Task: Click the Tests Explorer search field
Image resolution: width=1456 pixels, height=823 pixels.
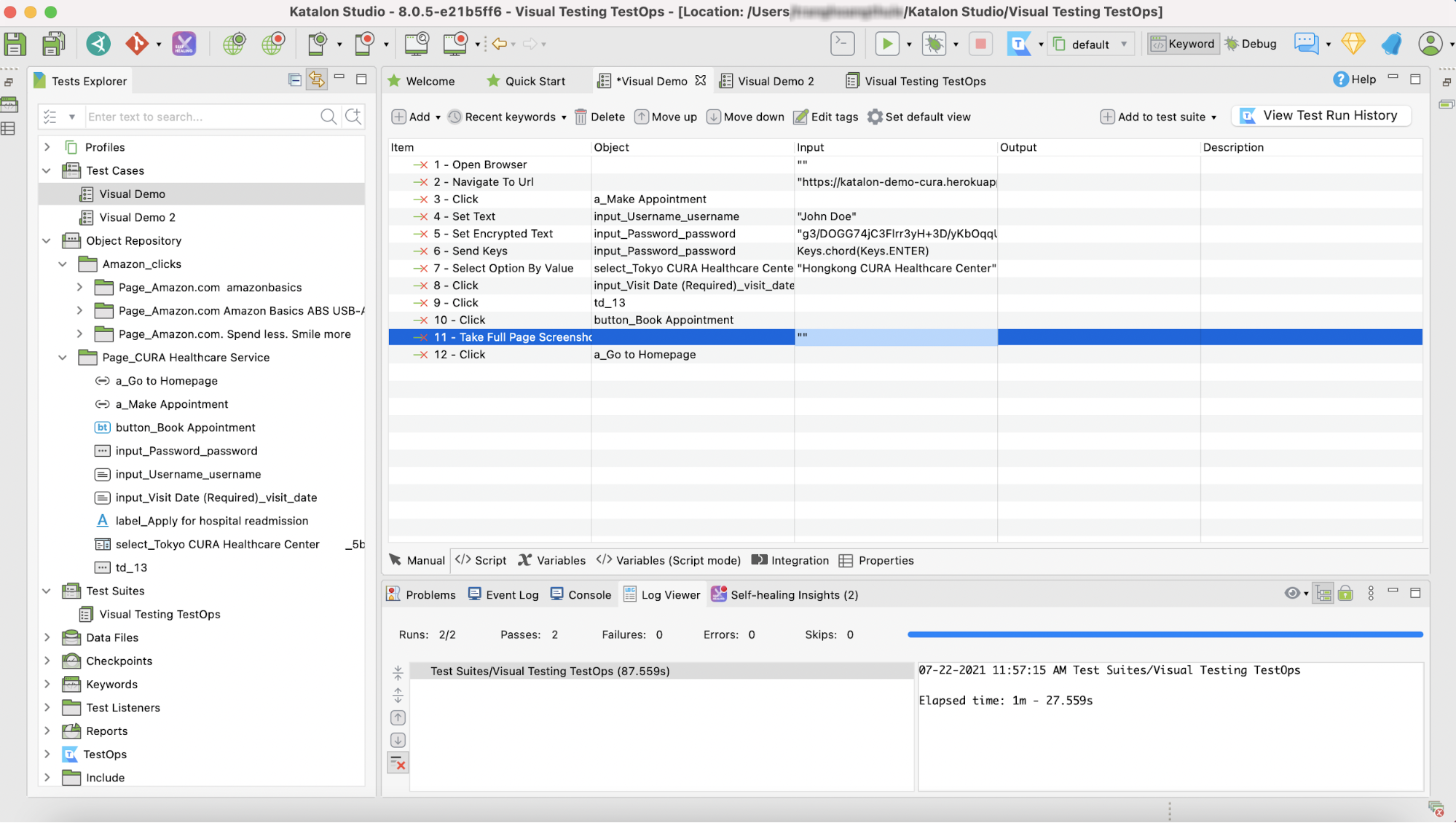Action: (x=202, y=117)
